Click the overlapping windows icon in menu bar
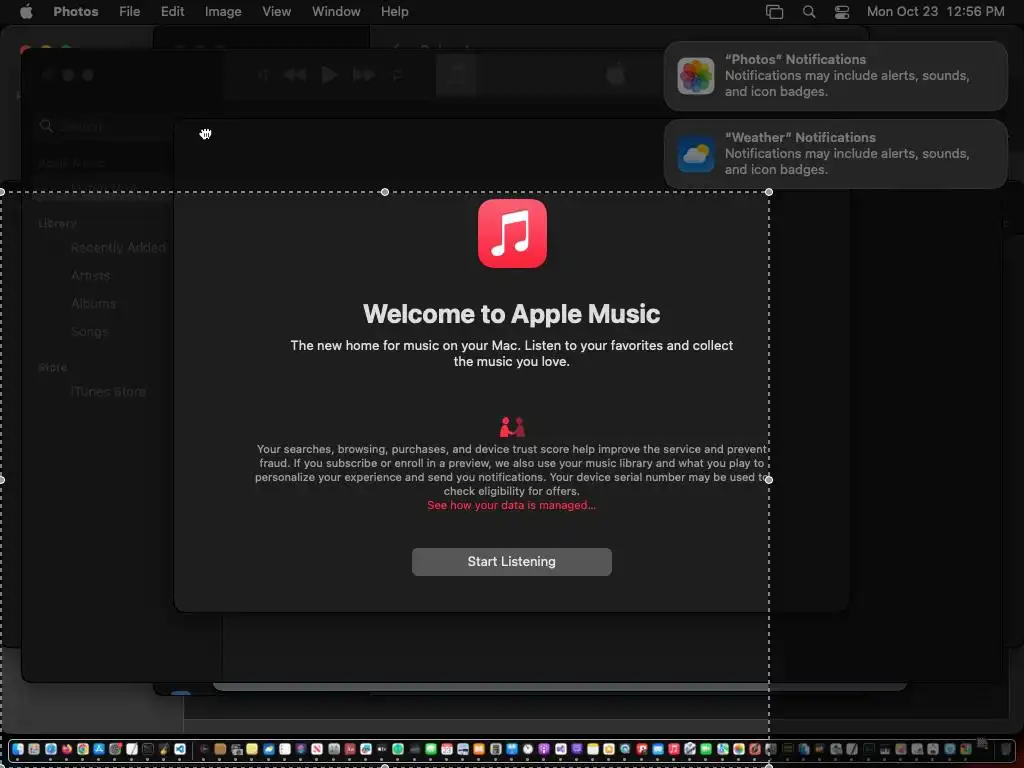This screenshot has height=768, width=1024. [x=775, y=11]
